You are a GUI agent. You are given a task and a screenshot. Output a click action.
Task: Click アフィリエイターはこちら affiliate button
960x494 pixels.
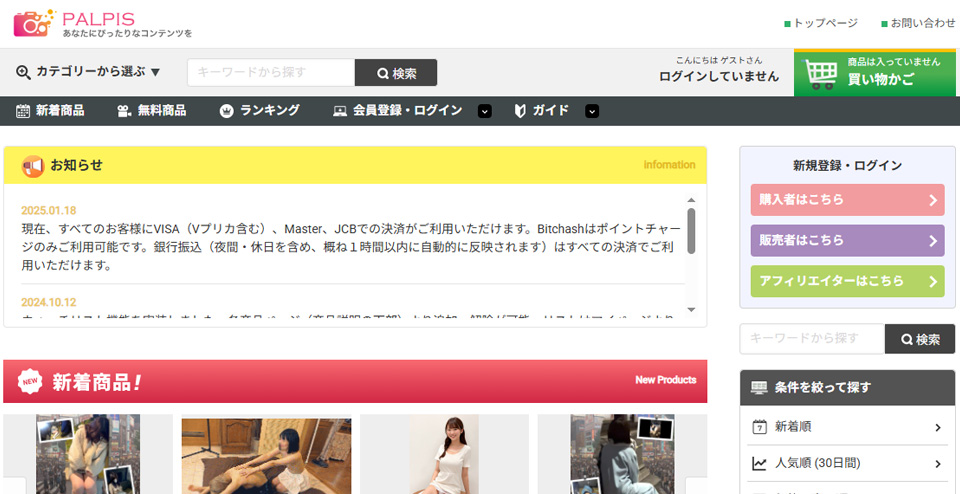847,281
